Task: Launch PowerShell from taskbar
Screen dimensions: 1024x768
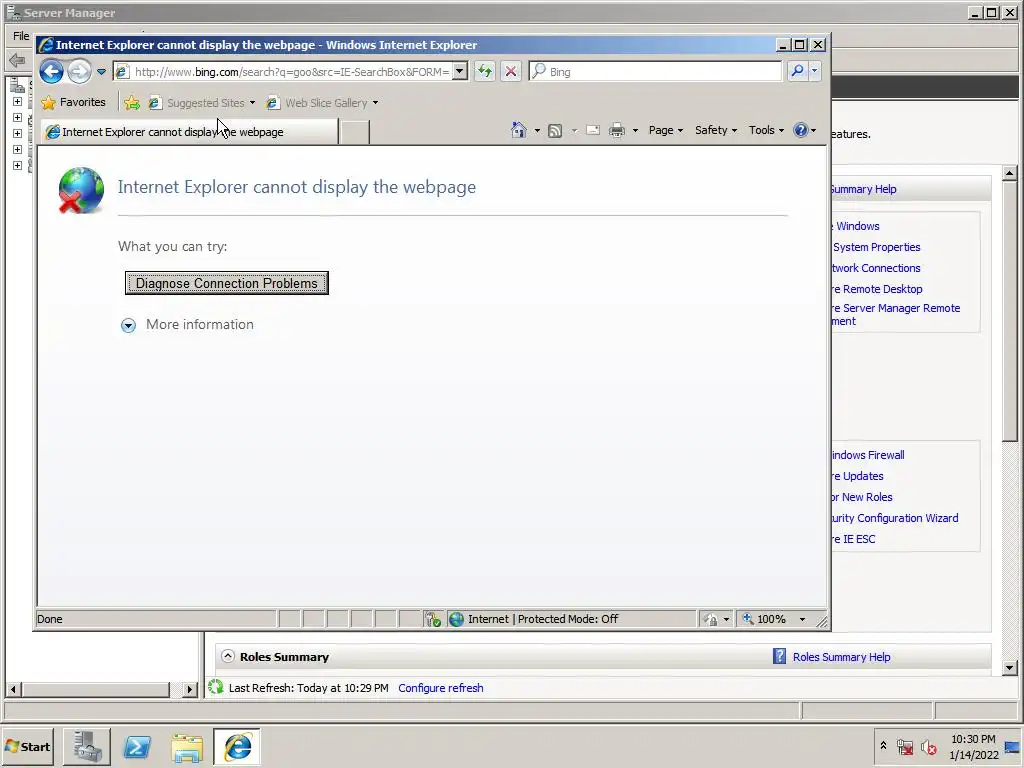Action: point(137,747)
